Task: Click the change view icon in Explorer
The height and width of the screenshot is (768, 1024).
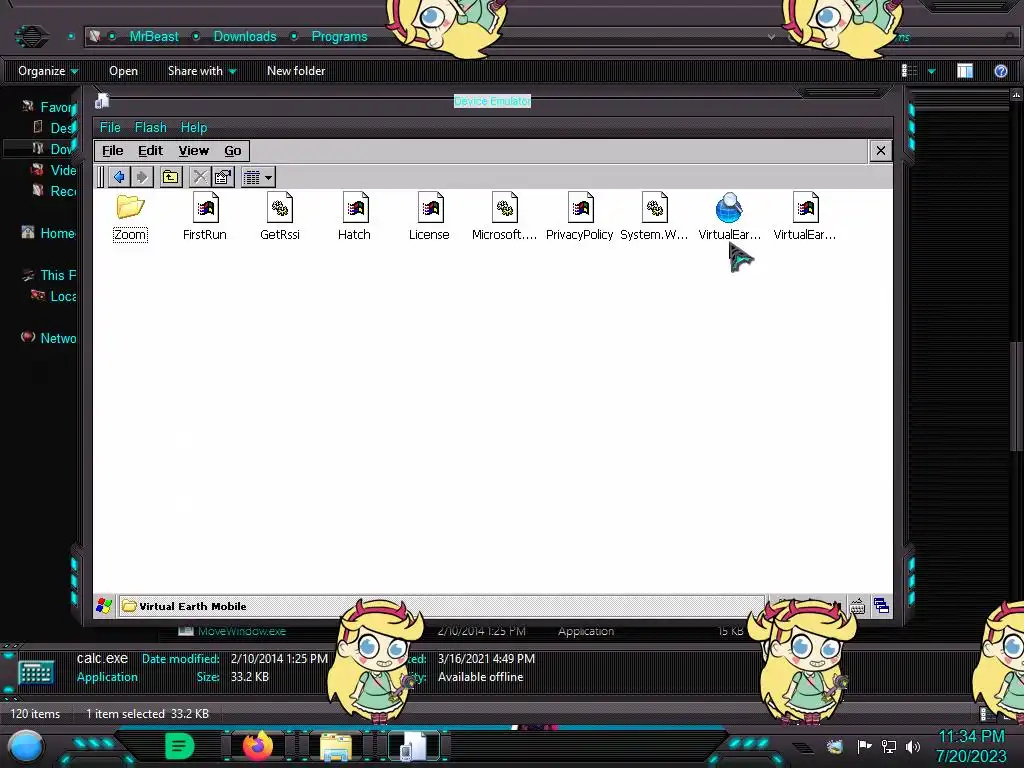Action: pos(909,71)
